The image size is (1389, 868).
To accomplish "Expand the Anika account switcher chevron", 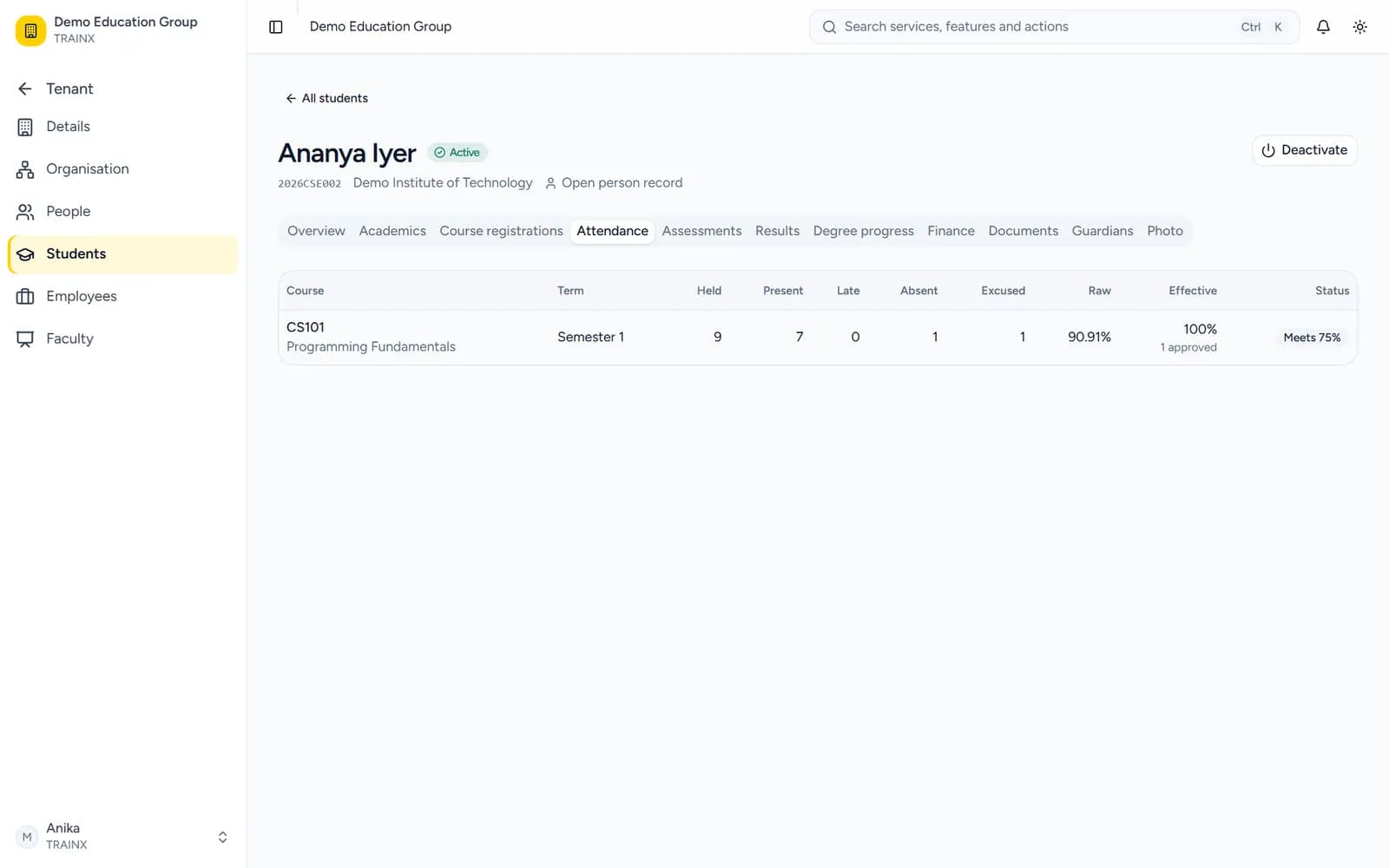I will [222, 837].
